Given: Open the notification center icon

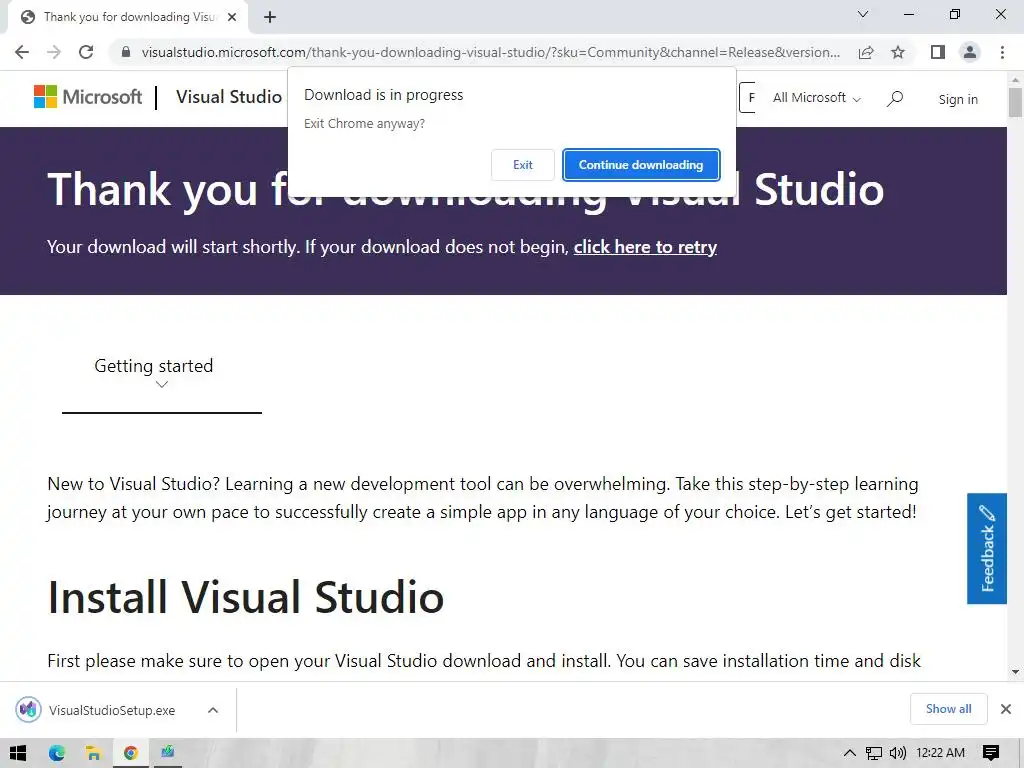Looking at the screenshot, I should click(991, 753).
